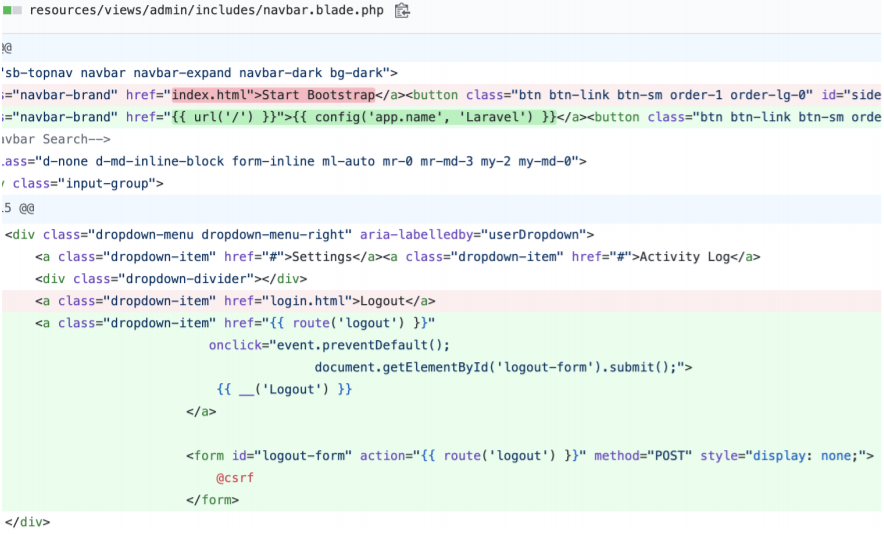Click removed line 'login.html">Logout'
The width and height of the screenshot is (884, 534).
(441, 301)
